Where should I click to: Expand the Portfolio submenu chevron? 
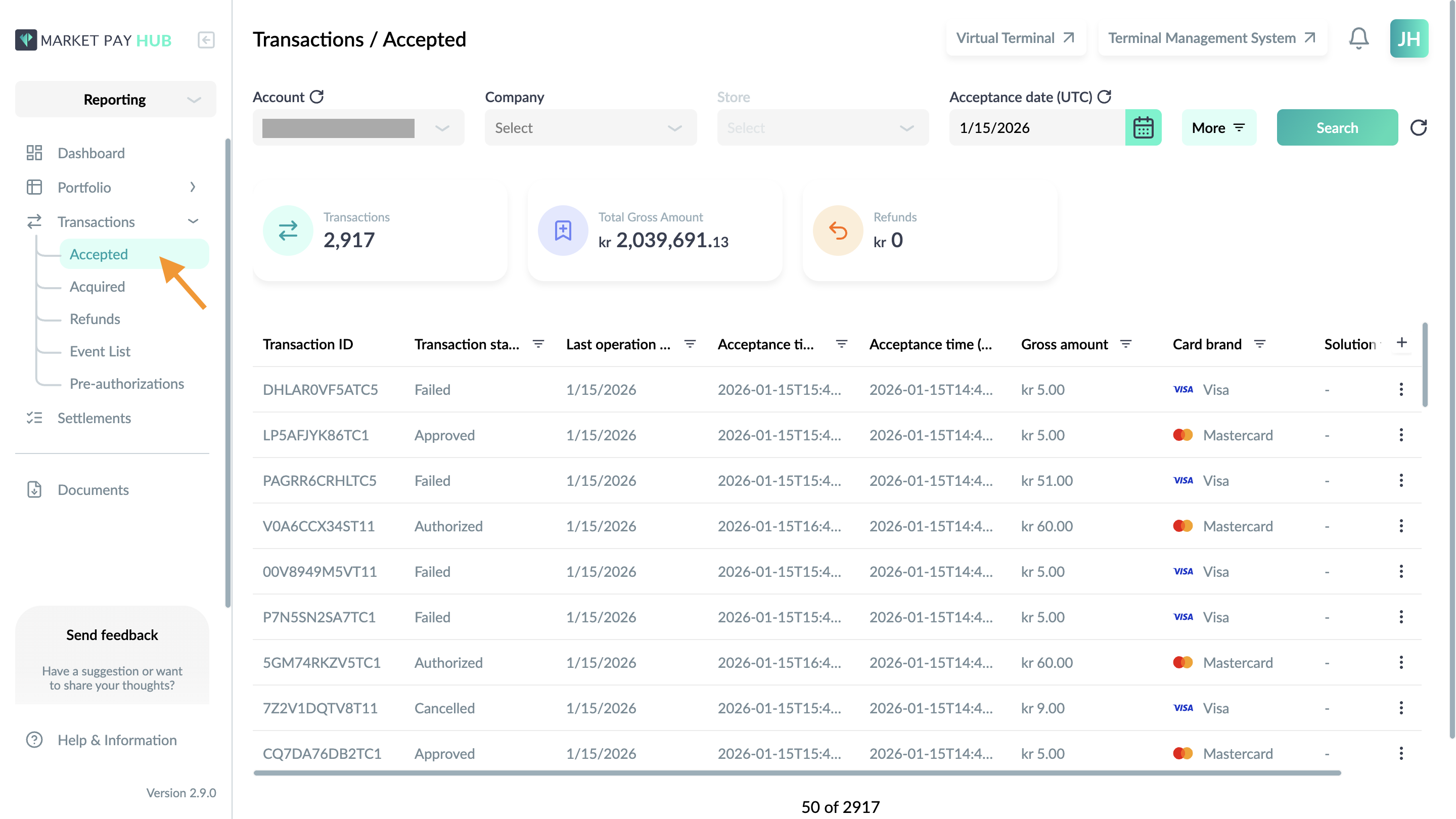click(193, 187)
